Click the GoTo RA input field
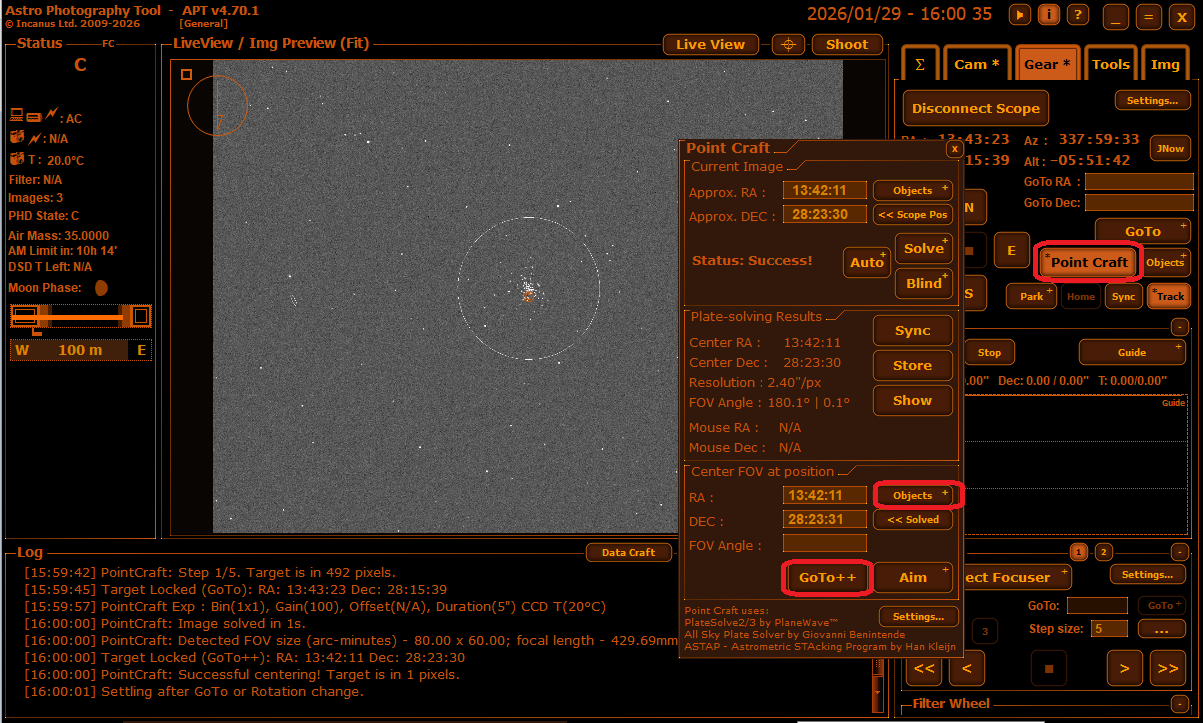 tap(1138, 182)
